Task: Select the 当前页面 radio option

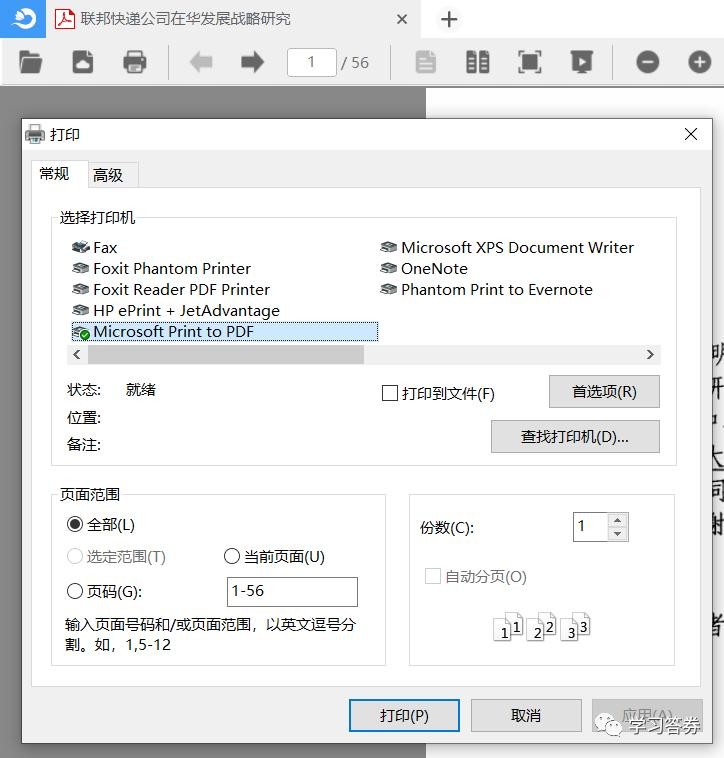Action: point(232,557)
